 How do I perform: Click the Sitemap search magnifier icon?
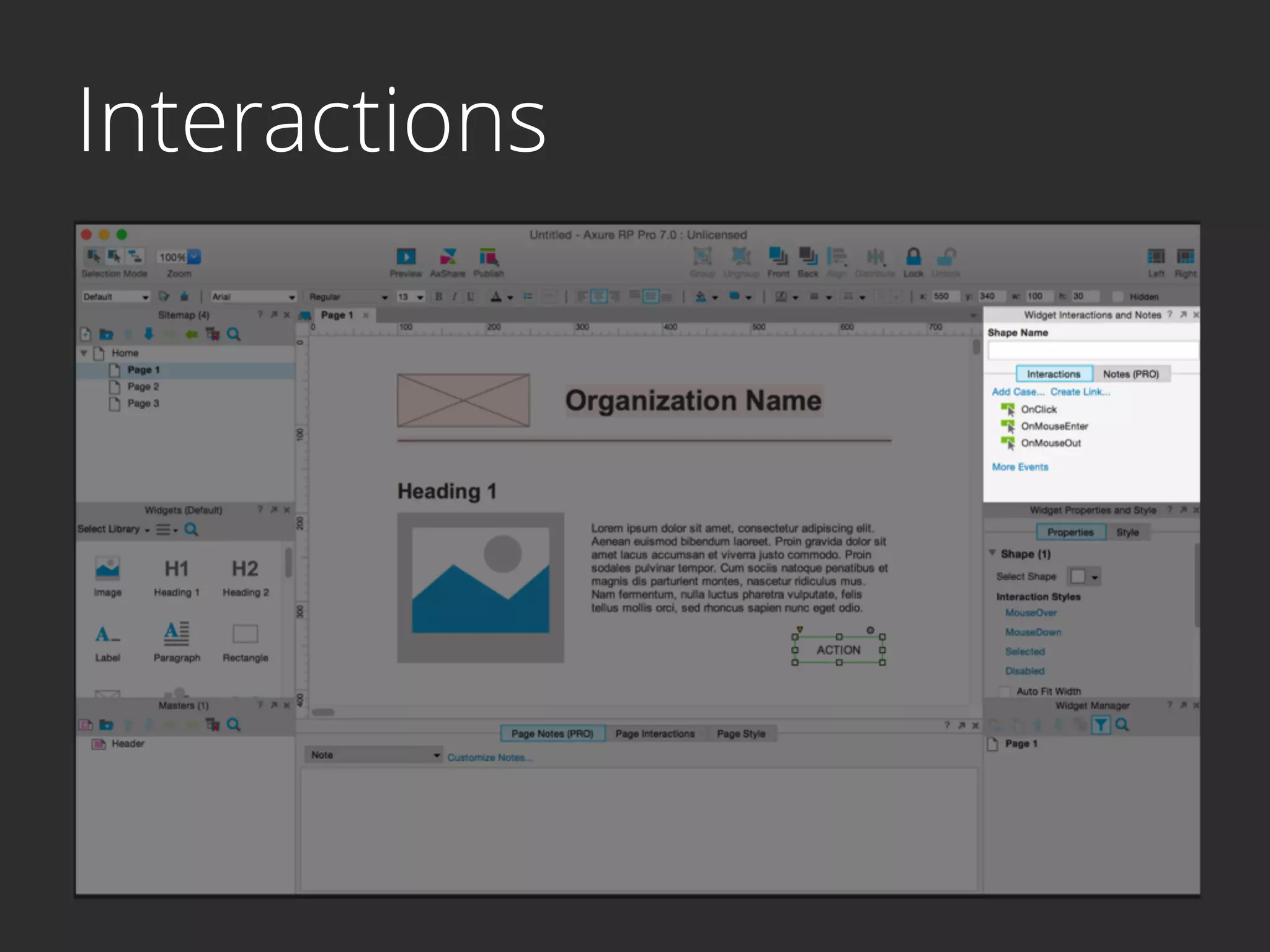click(x=234, y=335)
